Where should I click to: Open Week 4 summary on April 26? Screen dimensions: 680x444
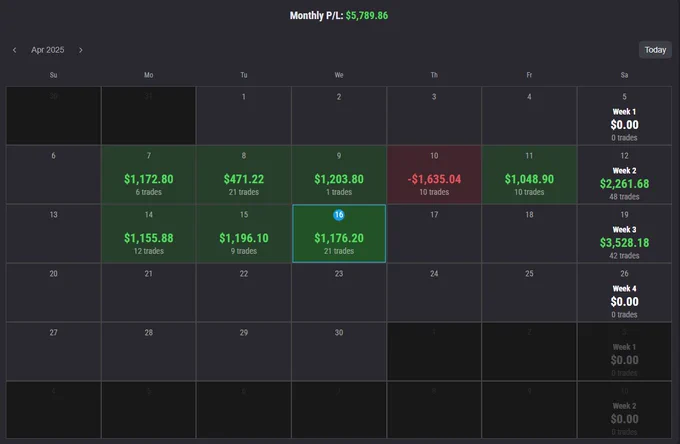(x=624, y=292)
